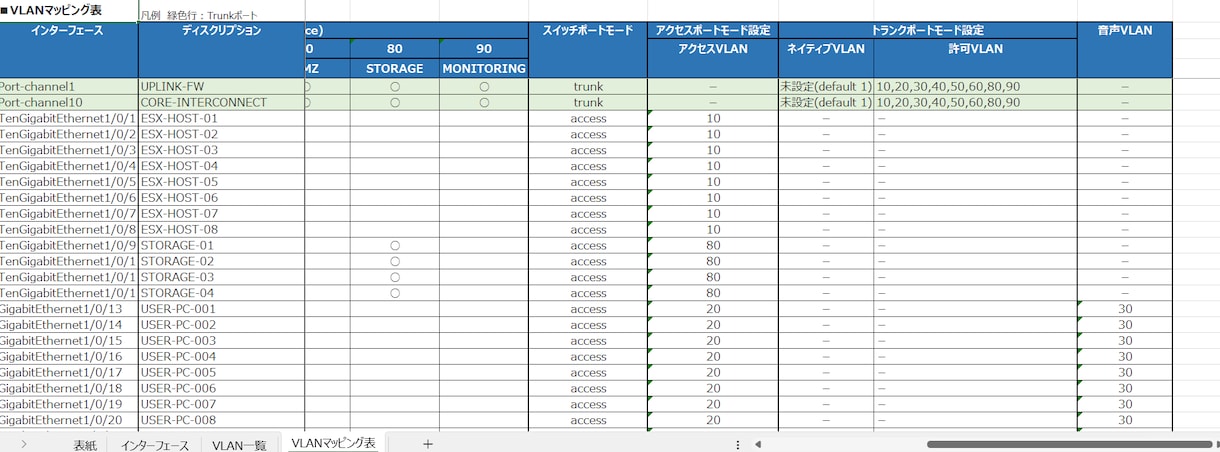Image resolution: width=1220 pixels, height=452 pixels.
Task: Click 未設定(default 1) in Port-channel1 row
Action: coord(825,87)
